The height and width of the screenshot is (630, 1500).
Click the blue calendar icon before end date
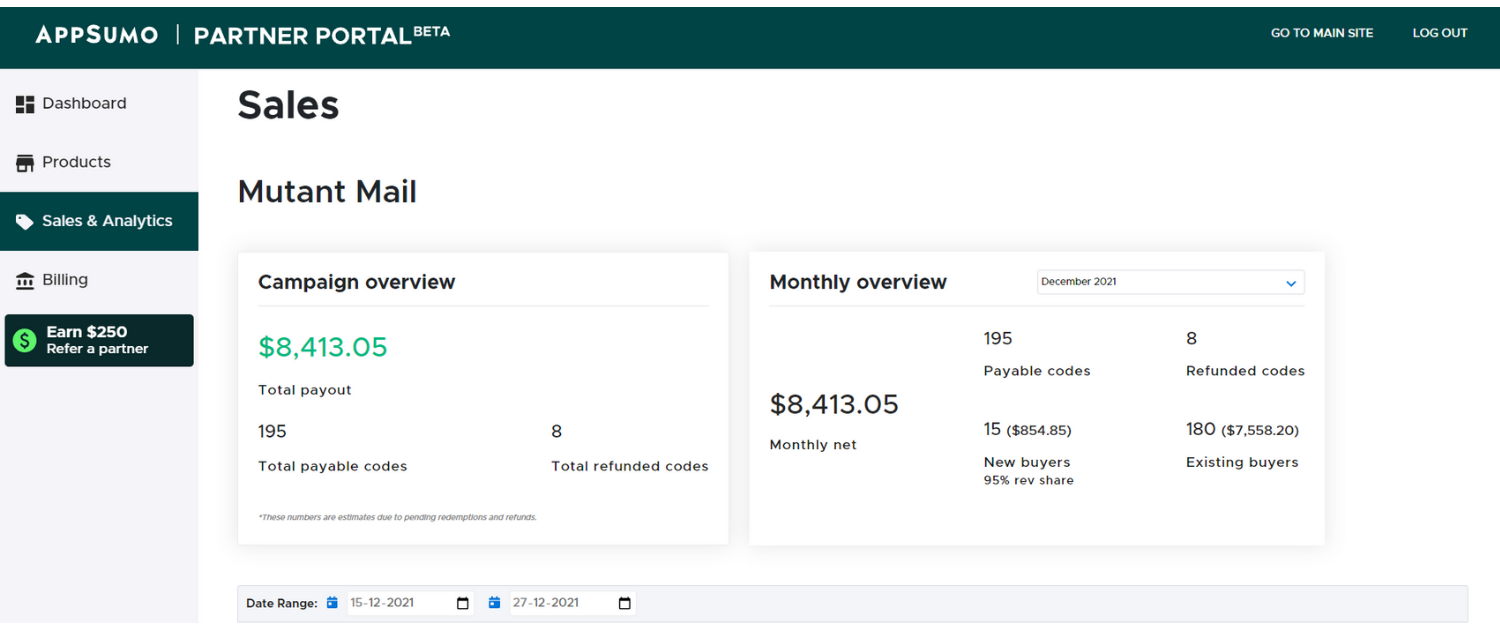tap(494, 603)
